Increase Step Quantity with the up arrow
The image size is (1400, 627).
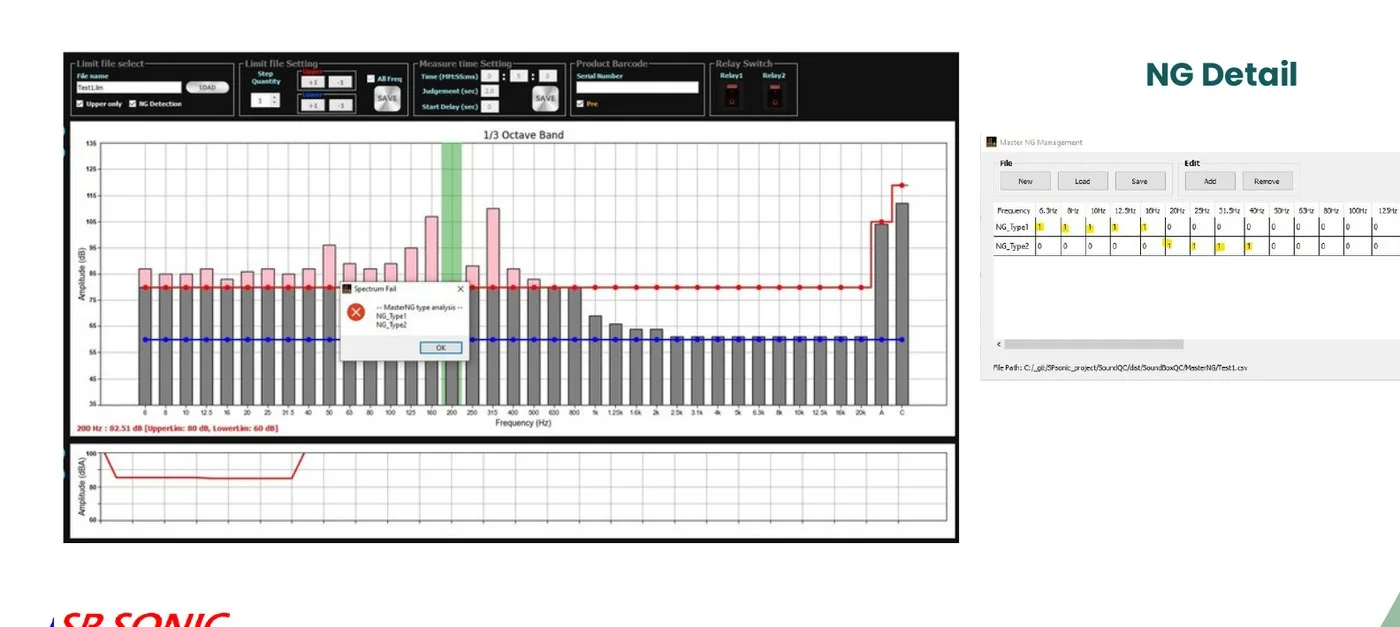275,97
